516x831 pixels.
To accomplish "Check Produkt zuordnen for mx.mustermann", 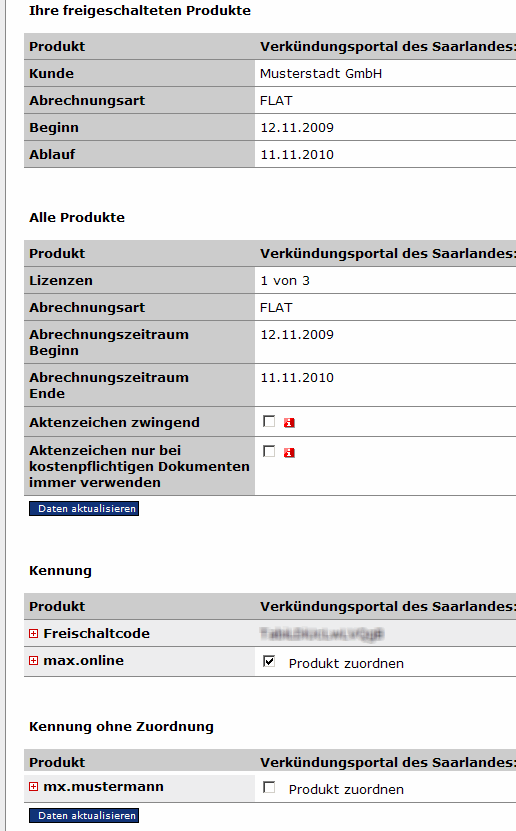I will click(x=269, y=787).
